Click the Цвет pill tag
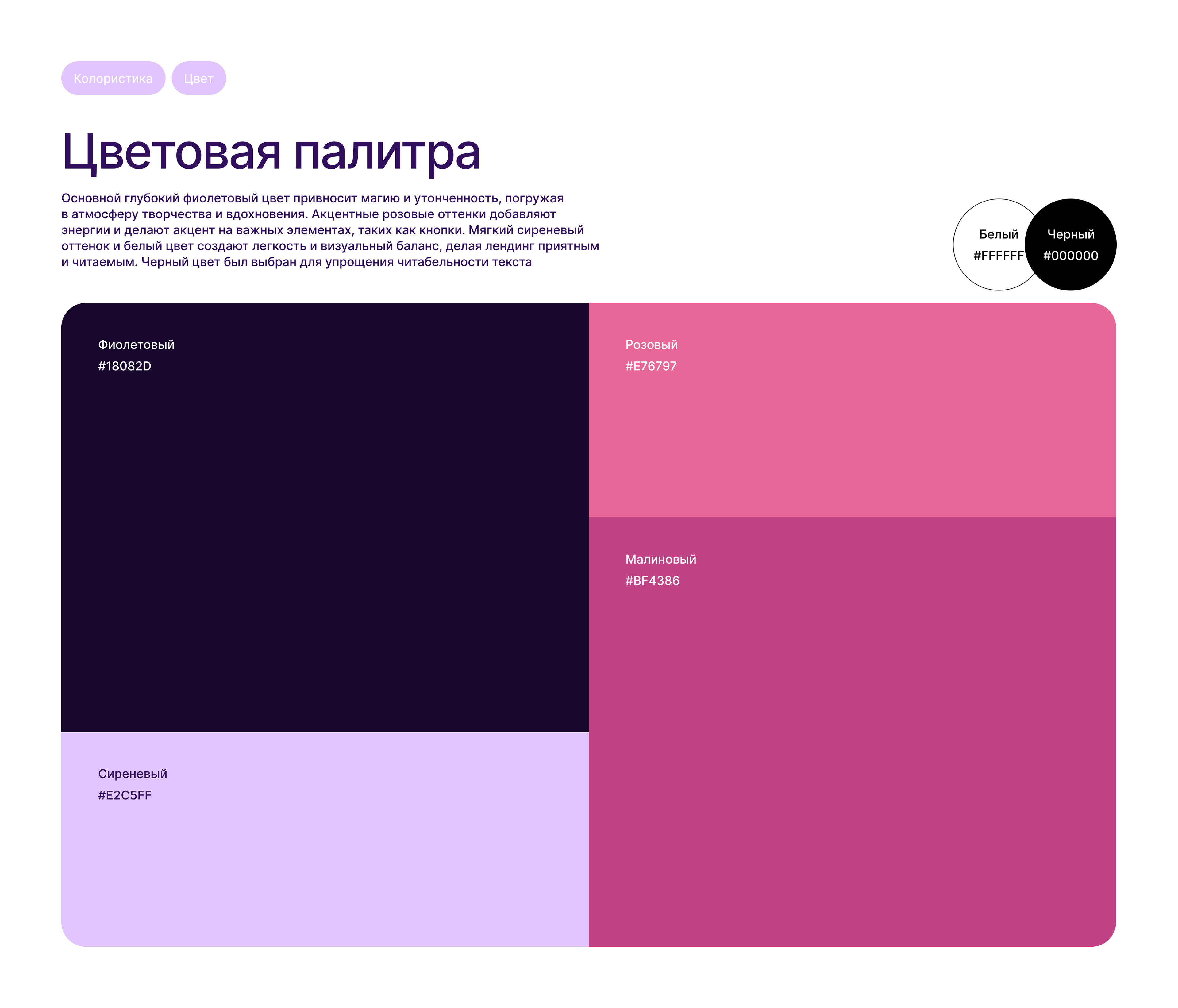The height and width of the screenshot is (1008, 1178). pos(198,79)
